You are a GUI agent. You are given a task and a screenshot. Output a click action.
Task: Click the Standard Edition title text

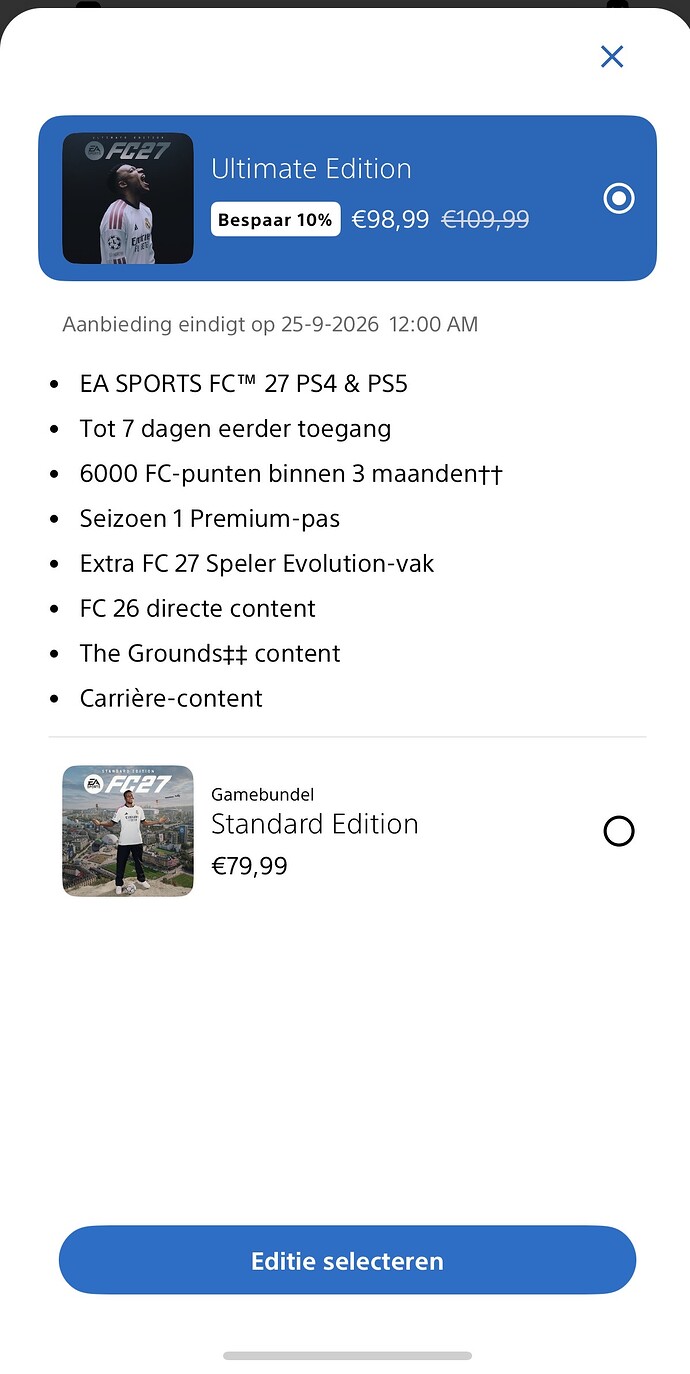(315, 824)
